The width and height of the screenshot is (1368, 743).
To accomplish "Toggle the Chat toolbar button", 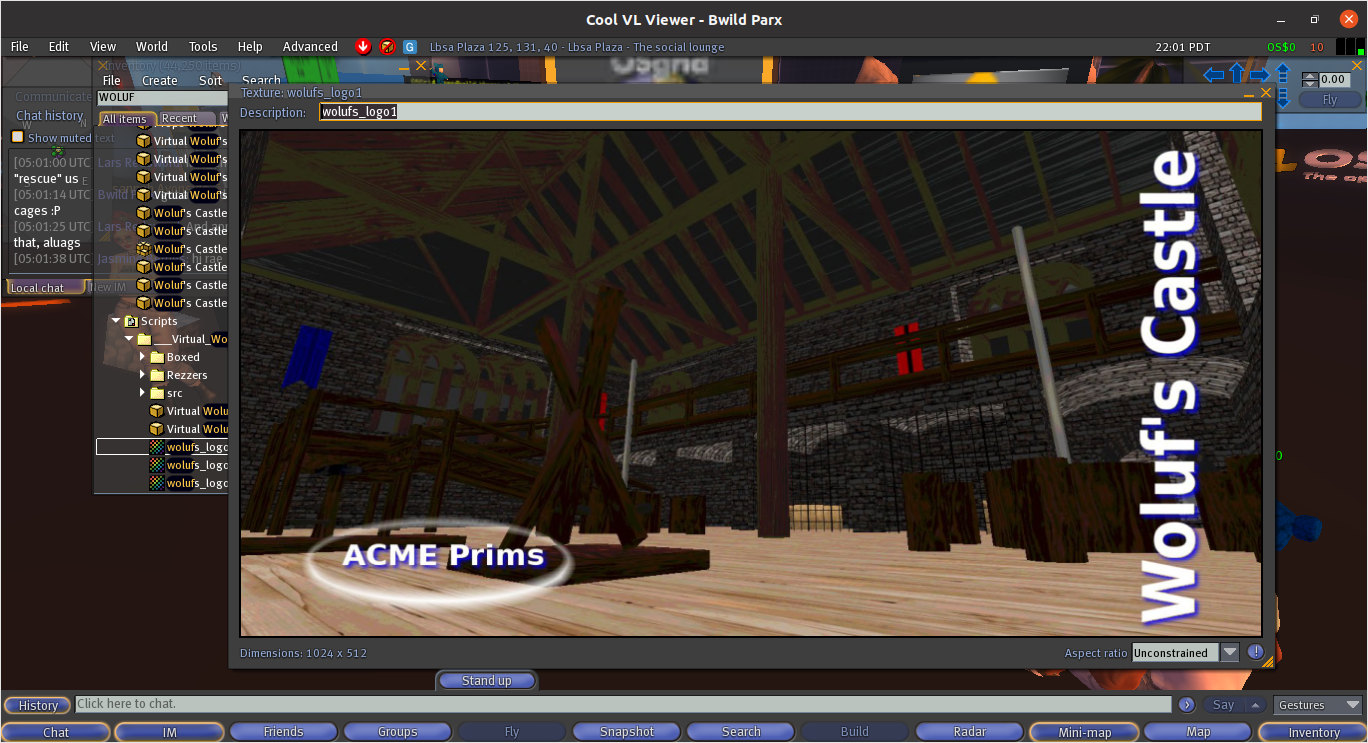I will click(x=56, y=732).
